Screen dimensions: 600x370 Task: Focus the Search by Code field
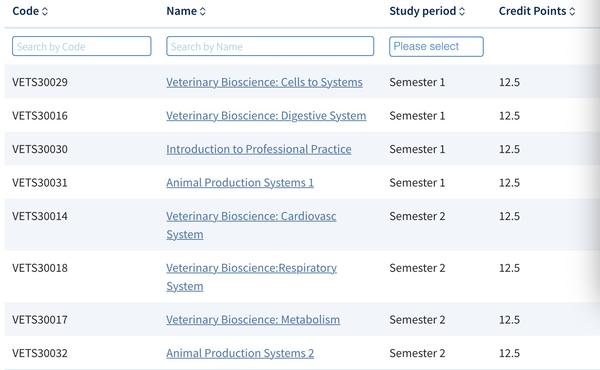[82, 46]
